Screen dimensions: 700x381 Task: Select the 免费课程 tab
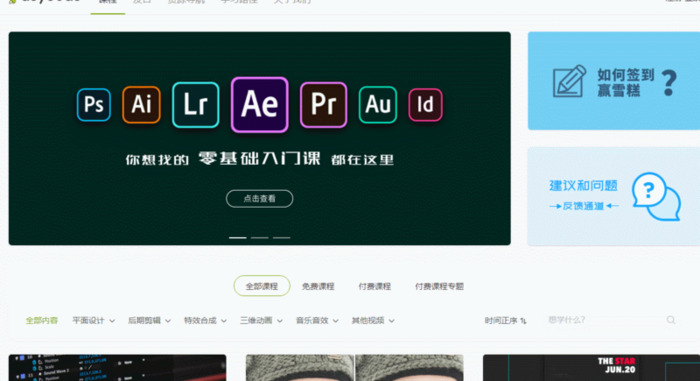pyautogui.click(x=318, y=286)
